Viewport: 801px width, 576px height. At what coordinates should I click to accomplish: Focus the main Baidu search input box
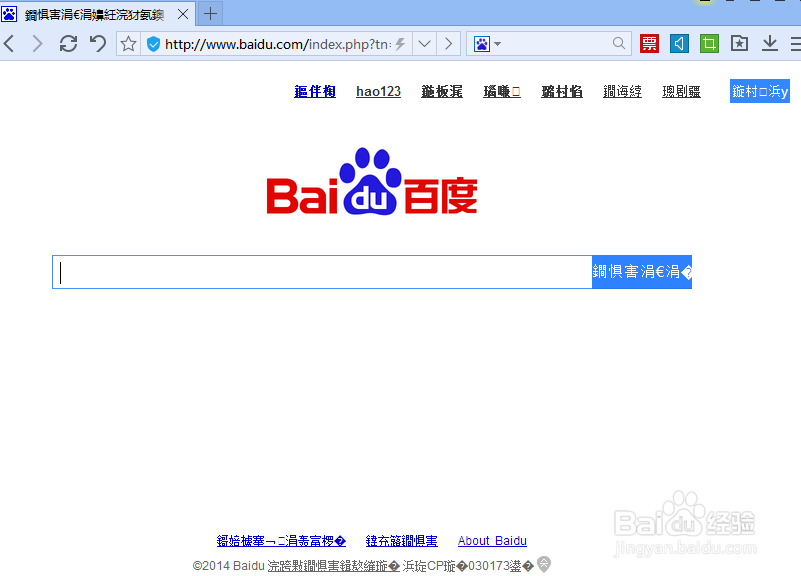[322, 272]
